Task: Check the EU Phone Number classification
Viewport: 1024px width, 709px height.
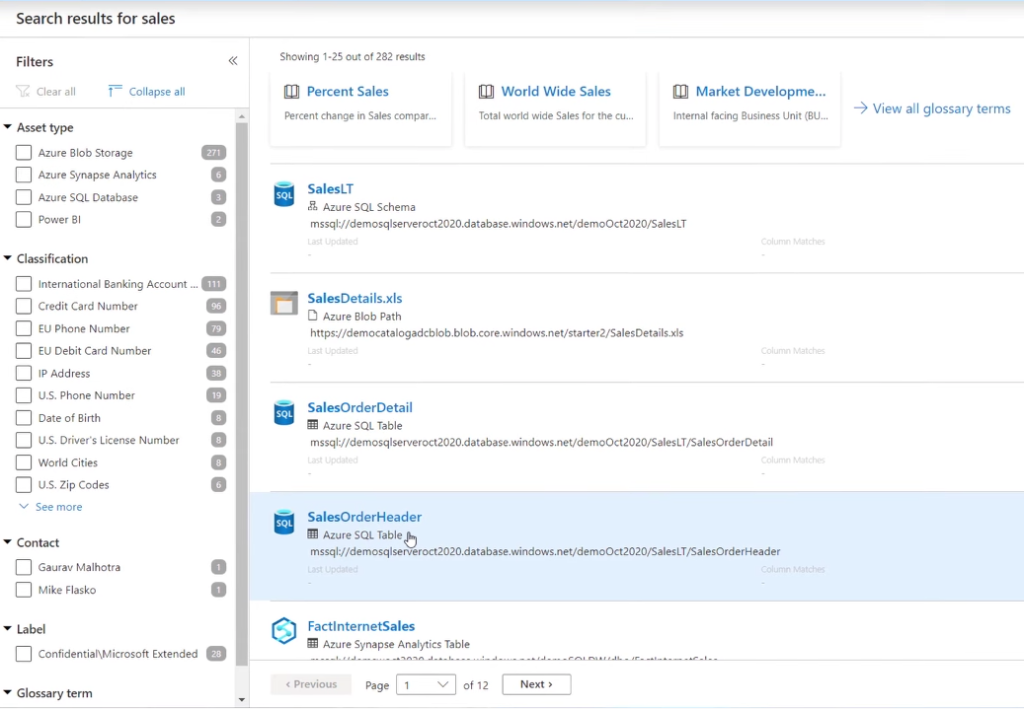Action: click(x=24, y=328)
